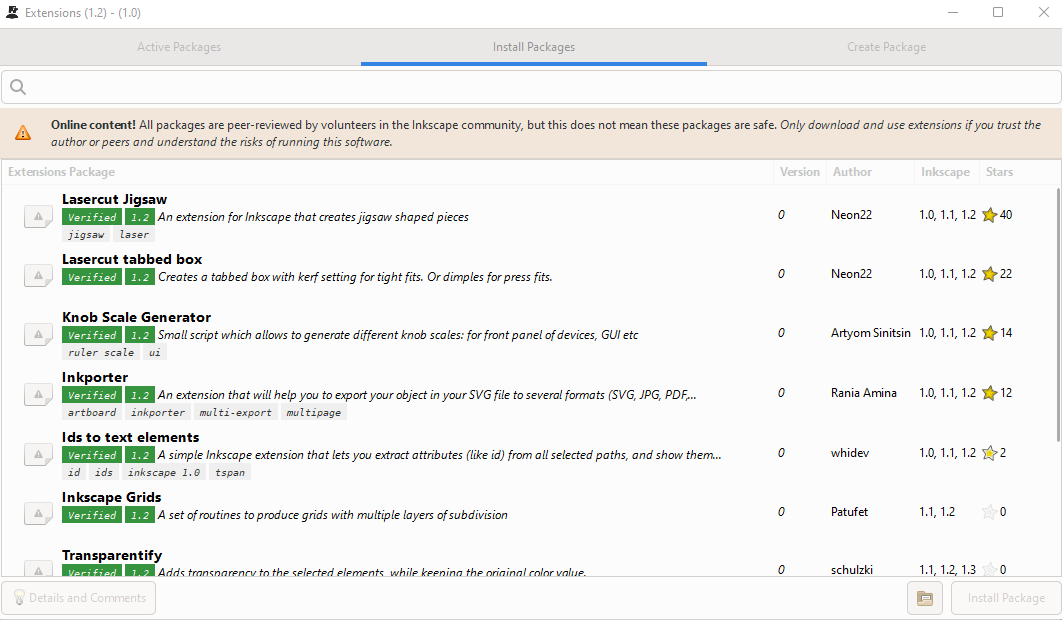Select the Inkporter title

pos(95,377)
